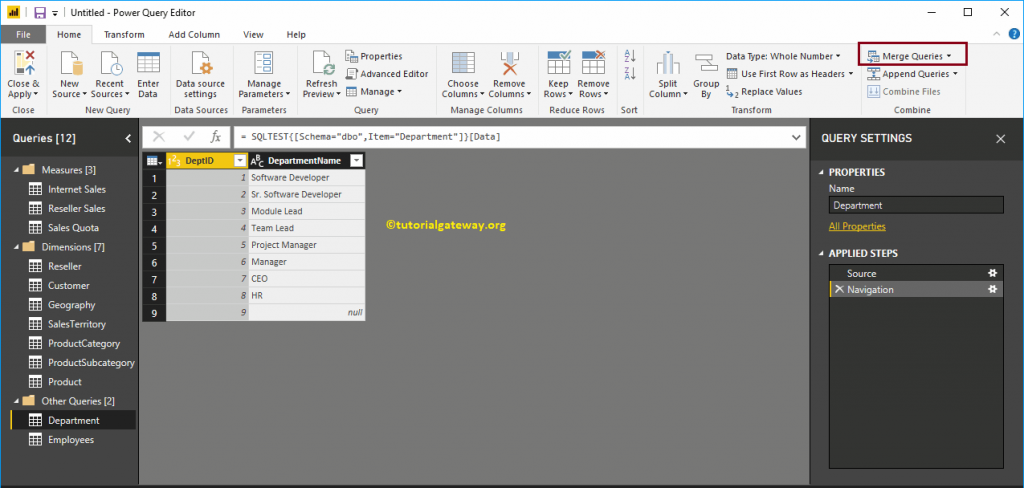Click the Remove Columns icon
Screen dimensions: 1024x488
509,63
